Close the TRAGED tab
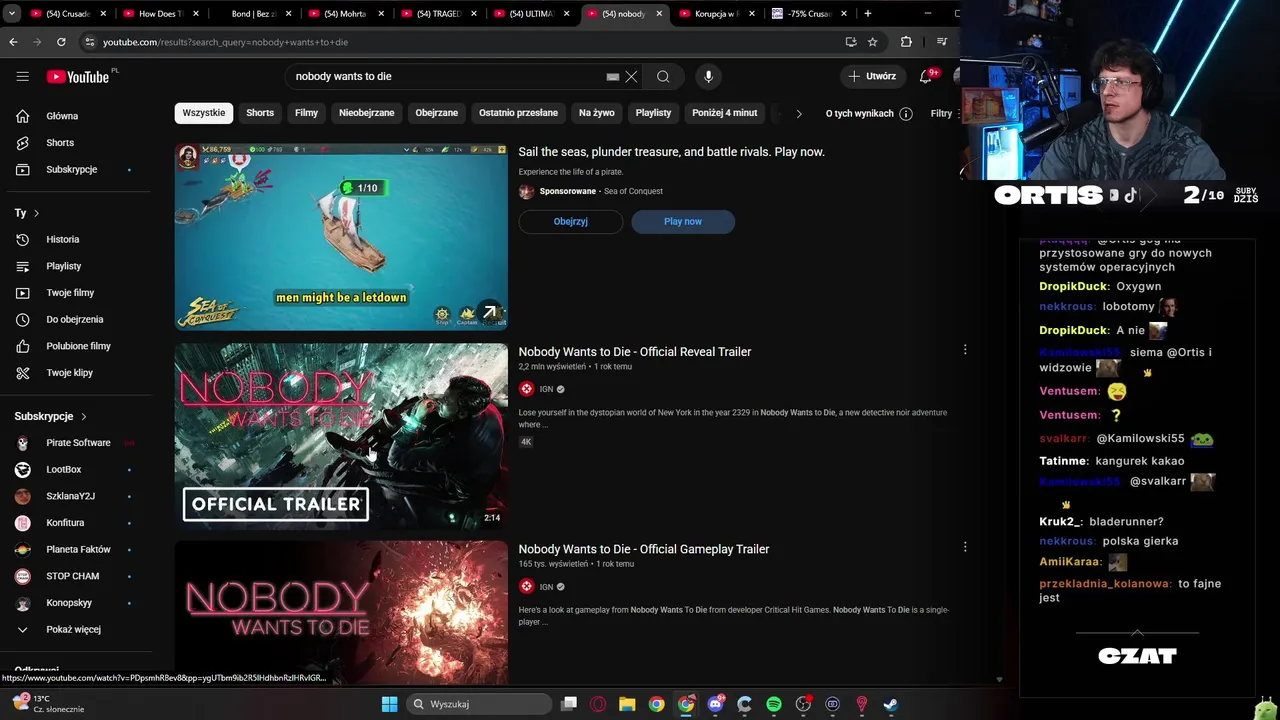Screen dimensions: 1280x720 (x=474, y=14)
